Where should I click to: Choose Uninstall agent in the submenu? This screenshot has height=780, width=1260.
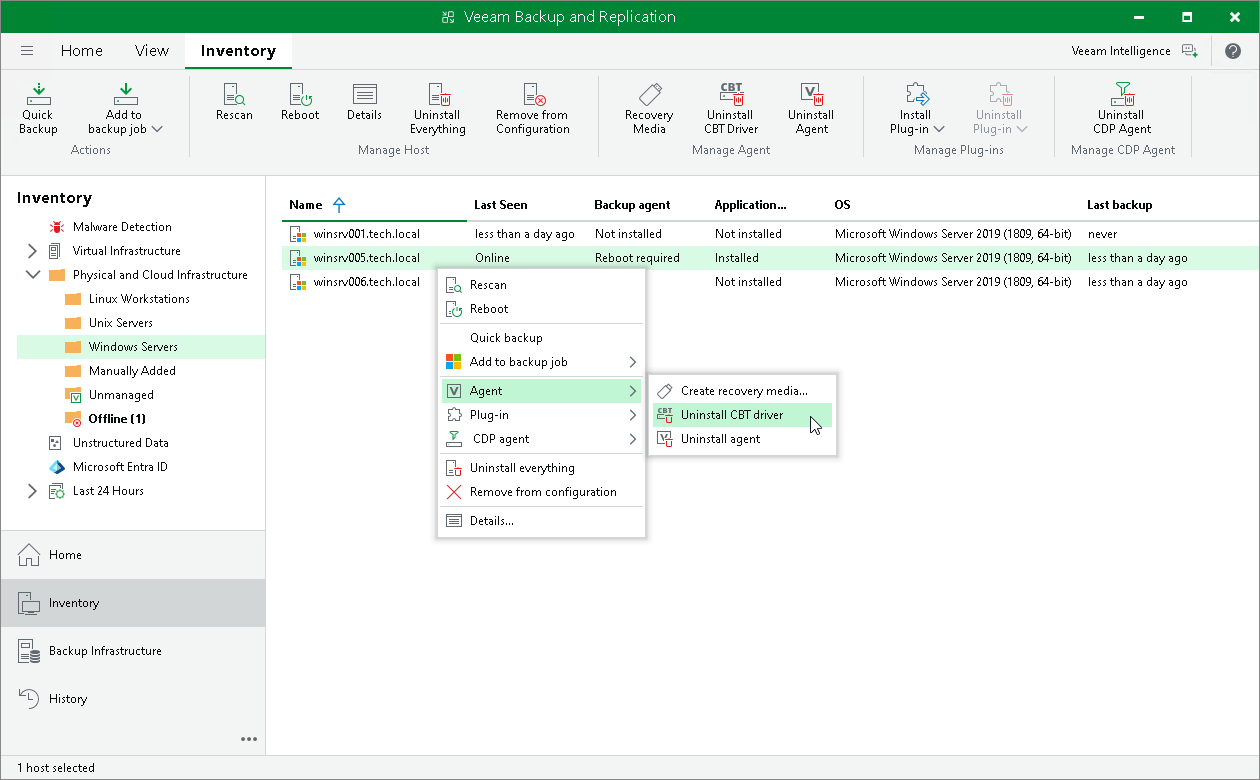click(x=742, y=439)
